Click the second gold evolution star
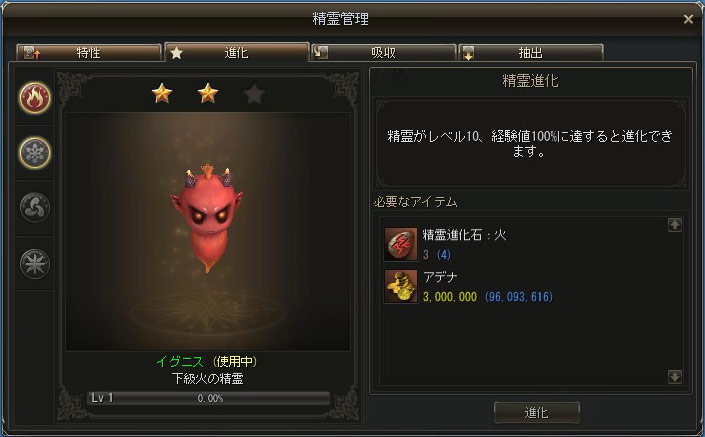Image resolution: width=705 pixels, height=437 pixels. [x=208, y=94]
